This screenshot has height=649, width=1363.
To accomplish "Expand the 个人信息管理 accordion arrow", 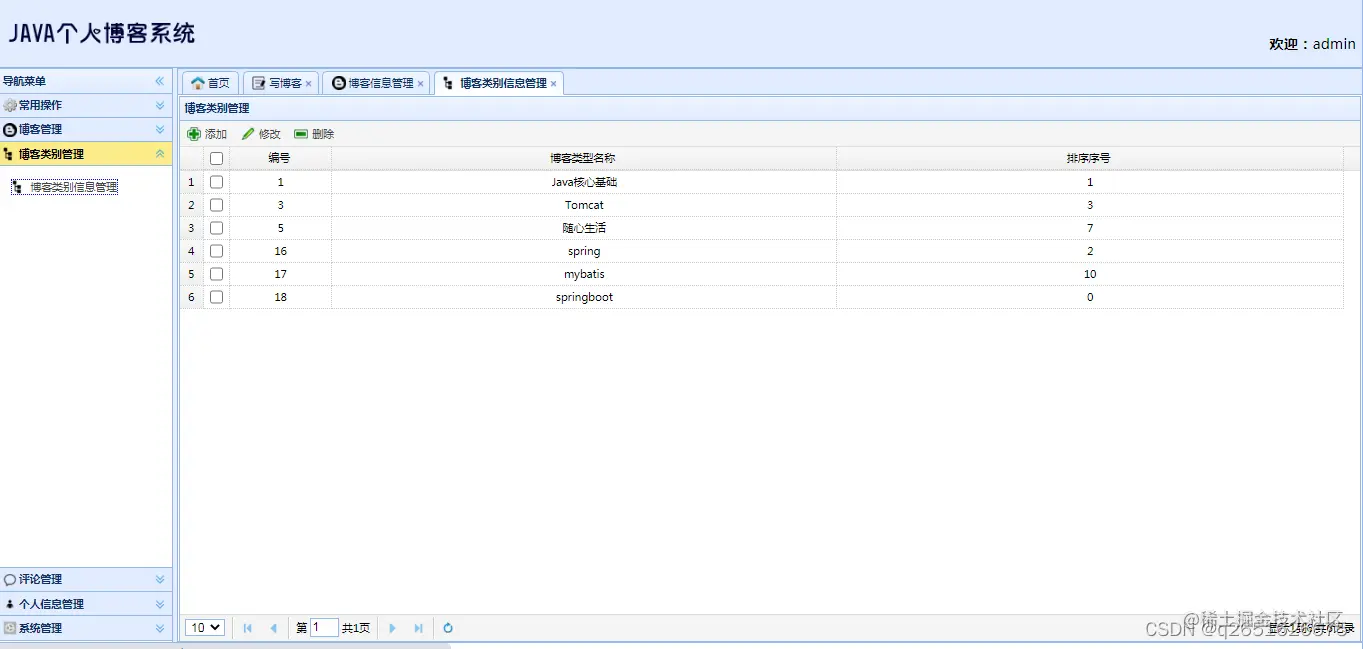I will (160, 604).
